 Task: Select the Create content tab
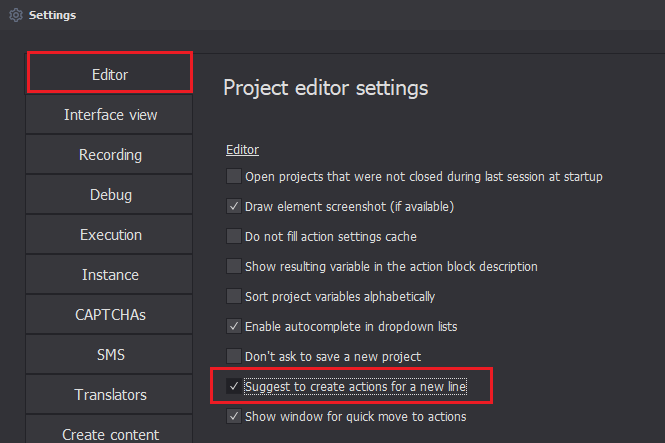(110, 434)
